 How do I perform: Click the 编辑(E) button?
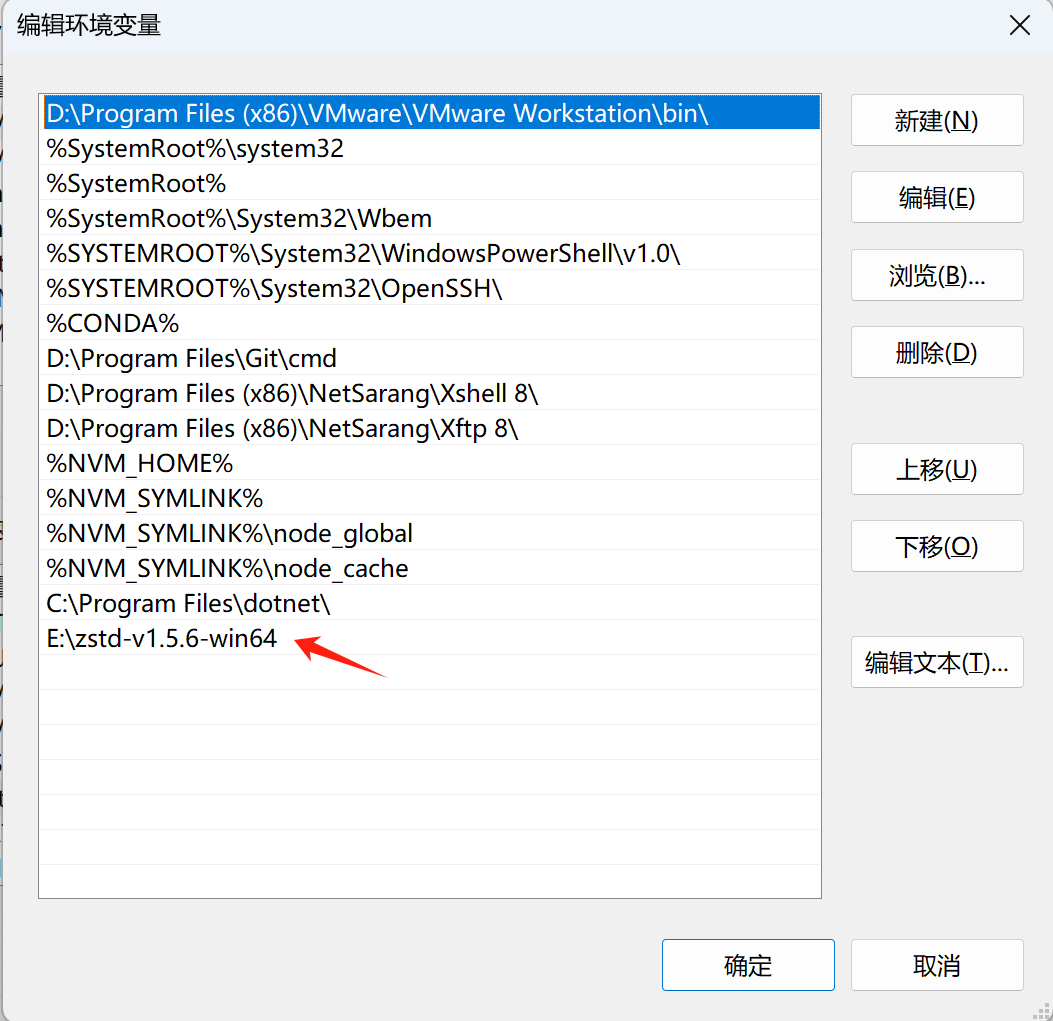click(937, 197)
